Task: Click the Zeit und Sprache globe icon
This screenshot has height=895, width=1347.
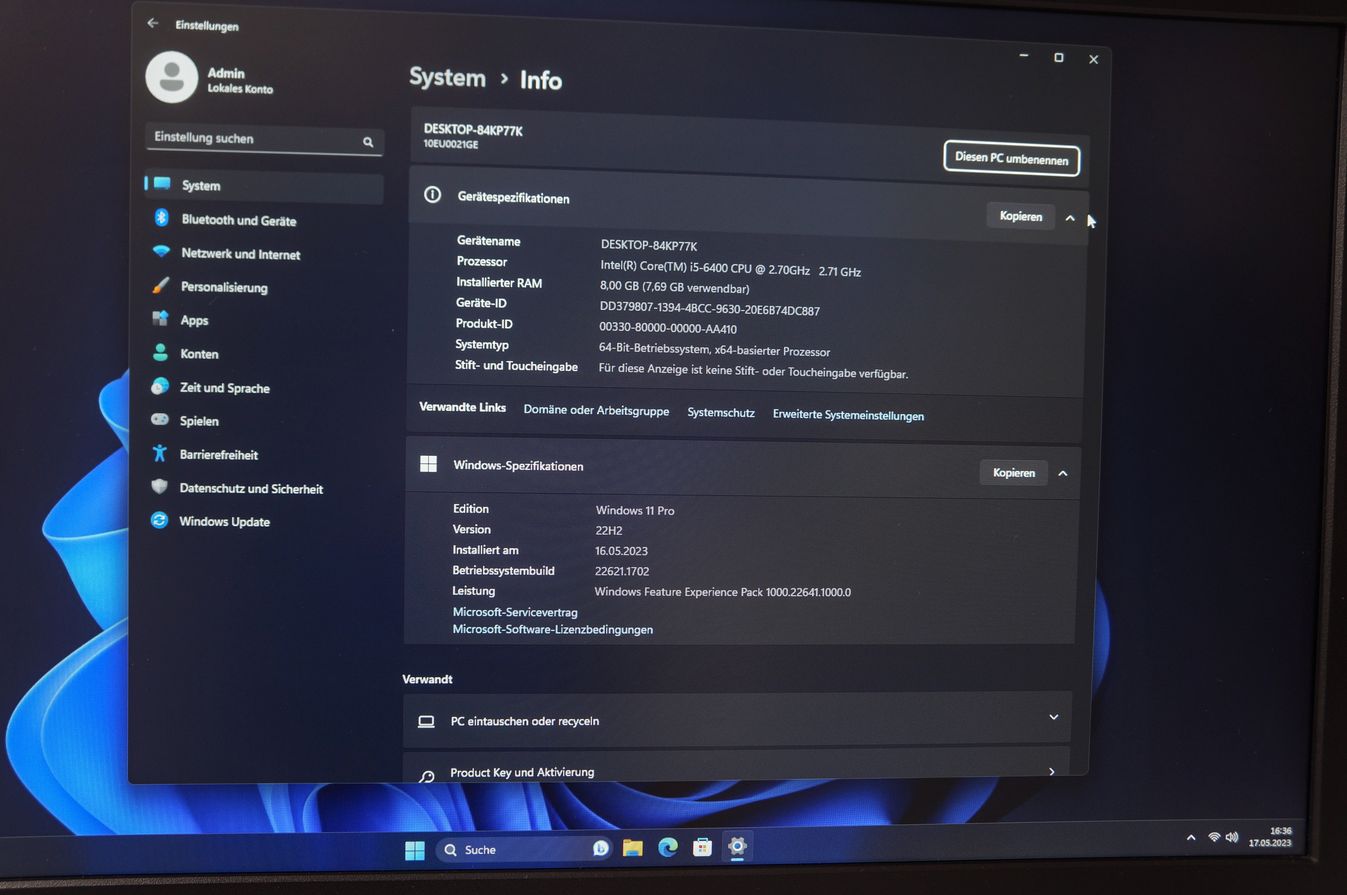Action: click(160, 386)
